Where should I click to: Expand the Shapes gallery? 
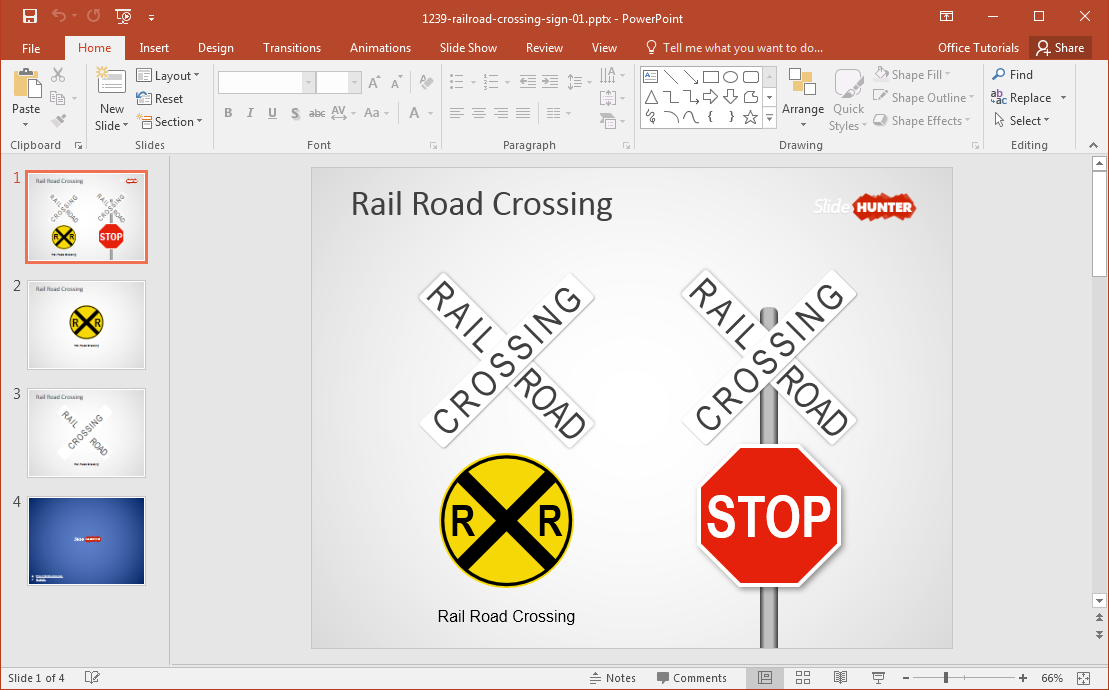[x=768, y=118]
